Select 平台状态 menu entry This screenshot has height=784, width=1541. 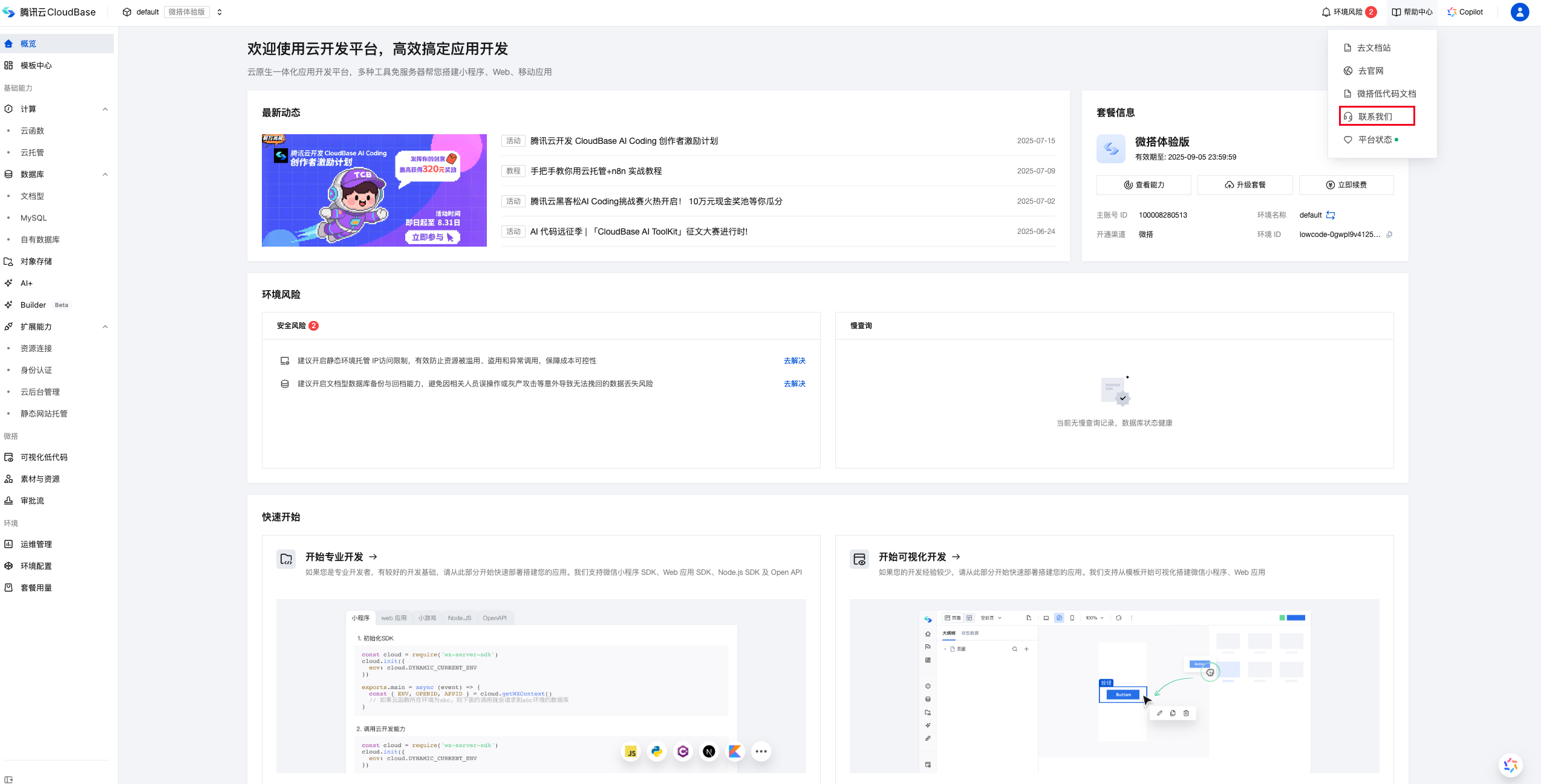point(1375,140)
